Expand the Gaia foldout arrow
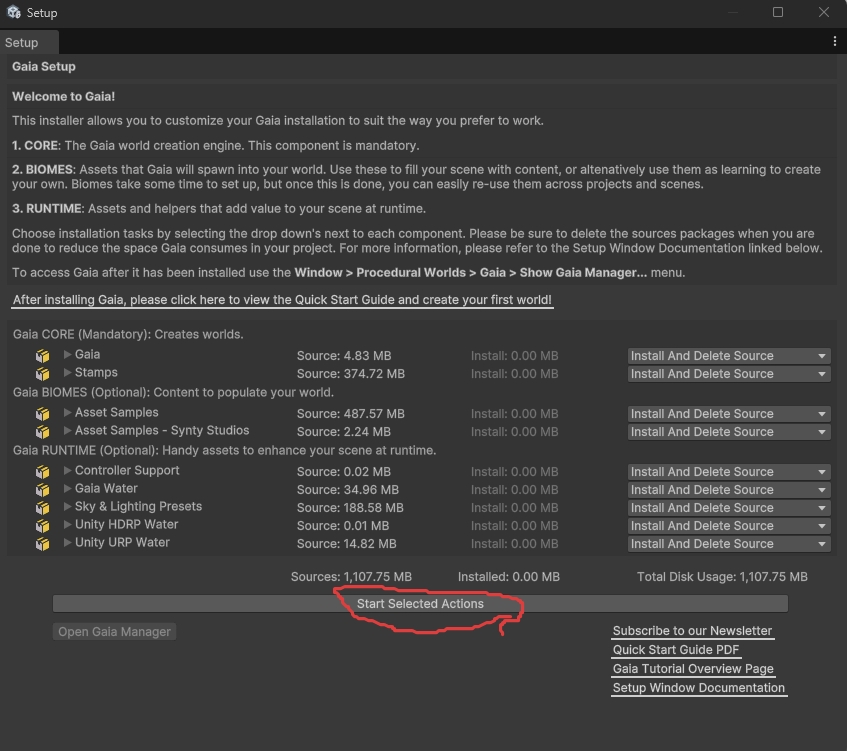Viewport: 847px width, 751px height. [68, 354]
